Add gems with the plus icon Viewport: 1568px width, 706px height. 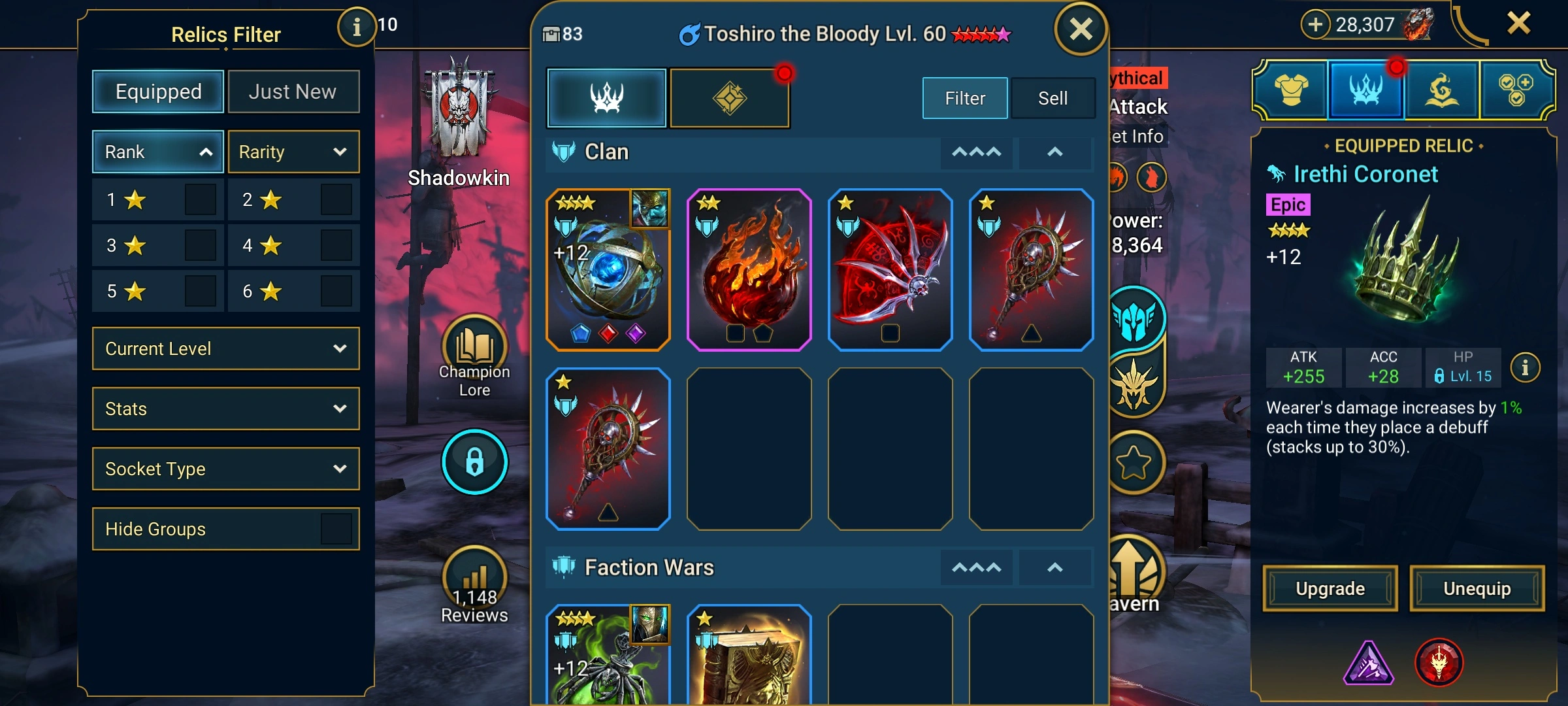[x=1316, y=25]
